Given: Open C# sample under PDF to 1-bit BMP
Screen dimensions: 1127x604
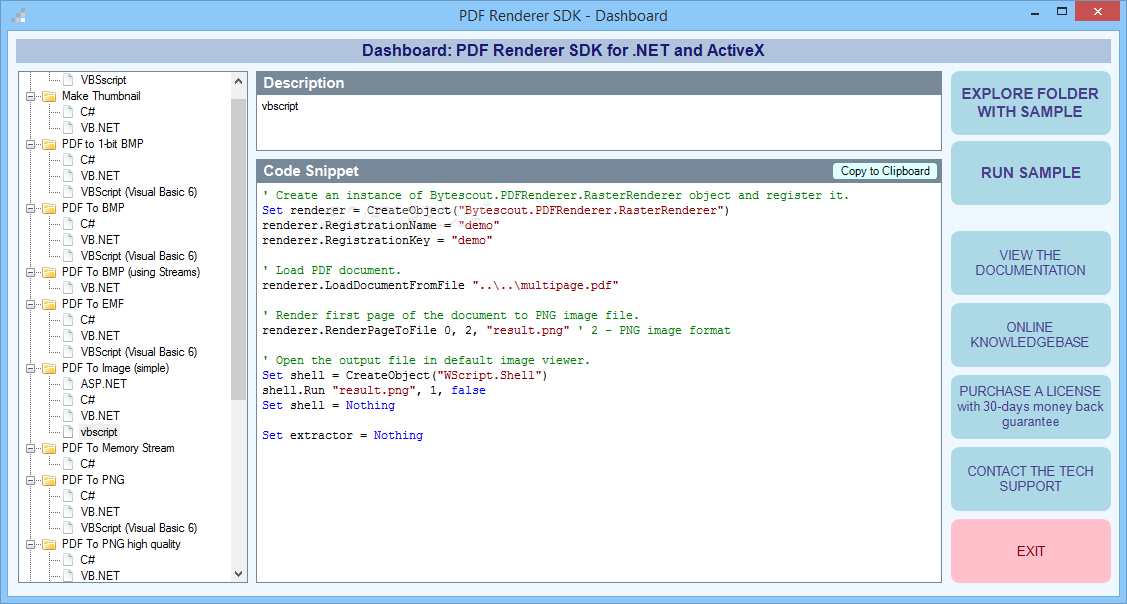Looking at the screenshot, I should tap(88, 160).
